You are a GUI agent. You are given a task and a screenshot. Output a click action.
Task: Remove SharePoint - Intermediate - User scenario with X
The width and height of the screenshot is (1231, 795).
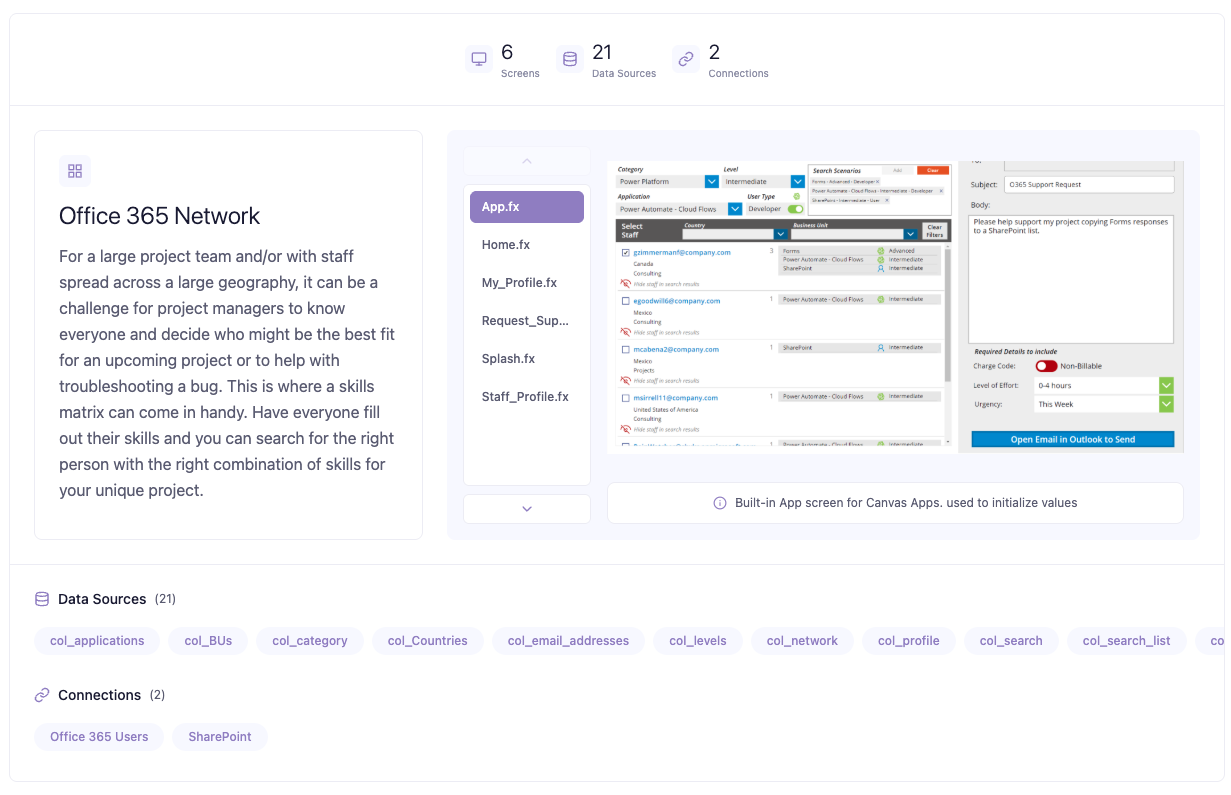coord(887,200)
